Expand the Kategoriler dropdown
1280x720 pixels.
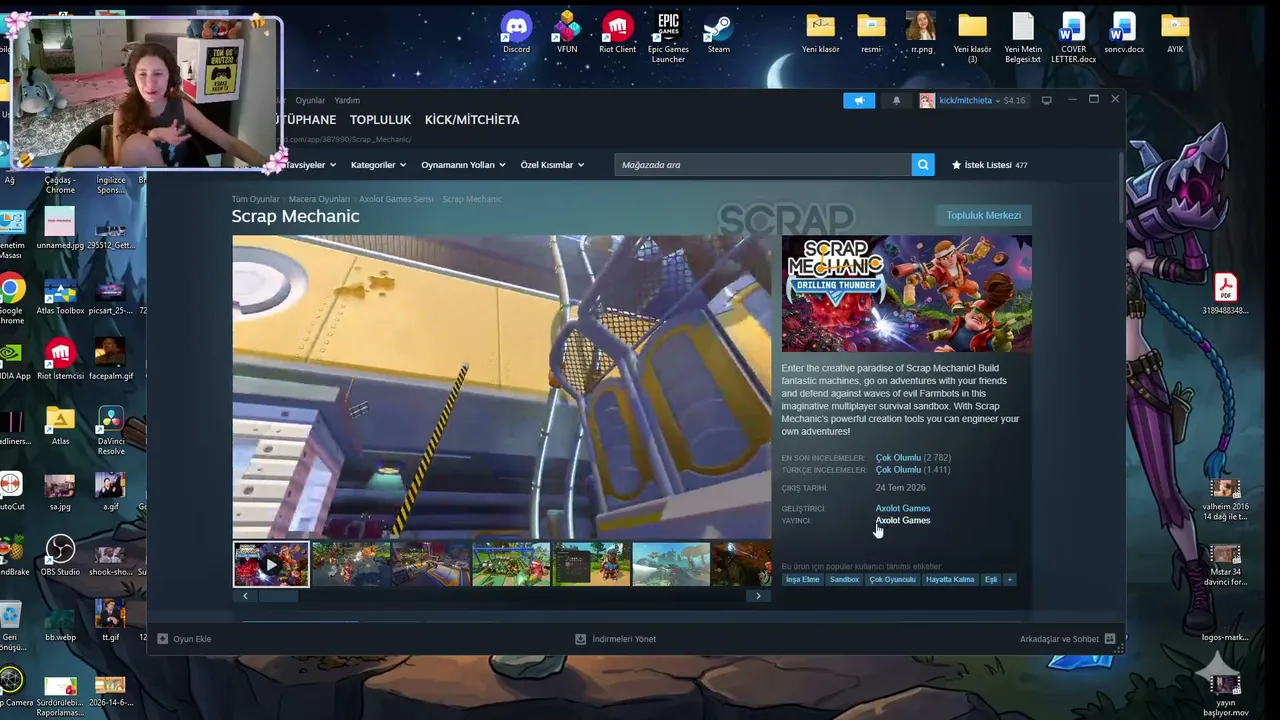tap(378, 165)
